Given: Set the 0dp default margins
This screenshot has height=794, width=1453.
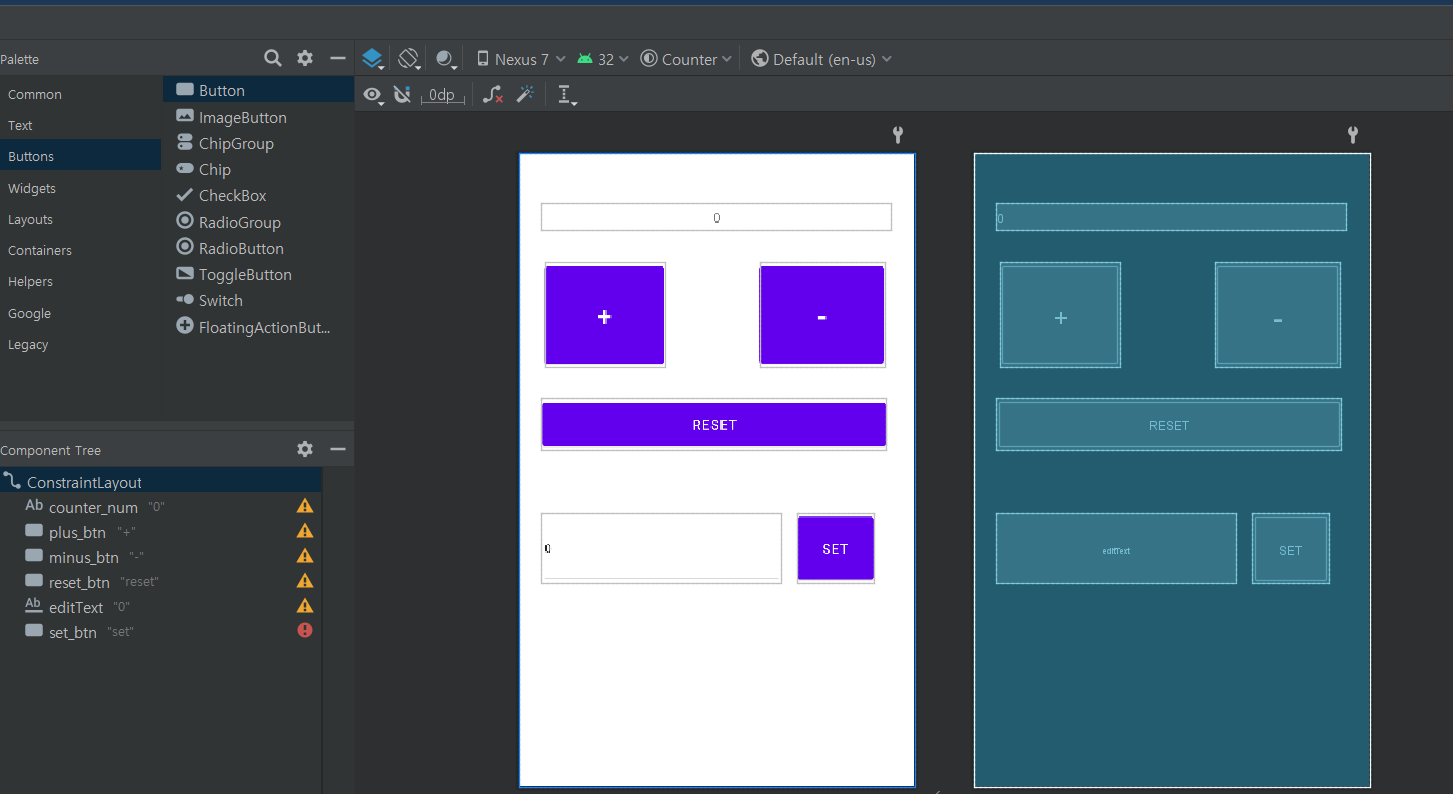Looking at the screenshot, I should point(442,95).
